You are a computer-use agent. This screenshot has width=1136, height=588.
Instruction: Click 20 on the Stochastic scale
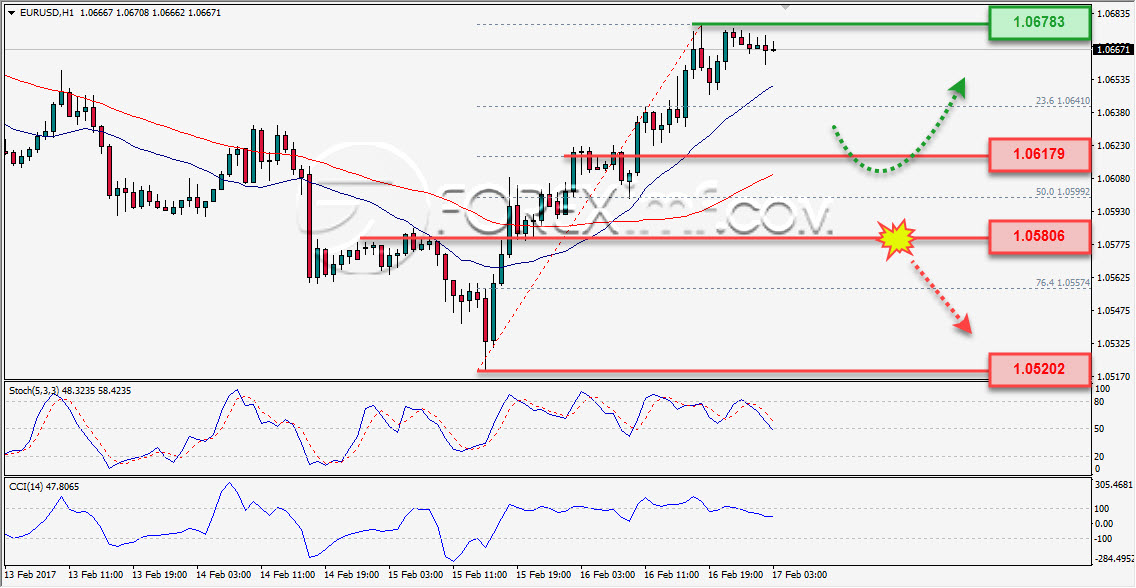[1100, 456]
